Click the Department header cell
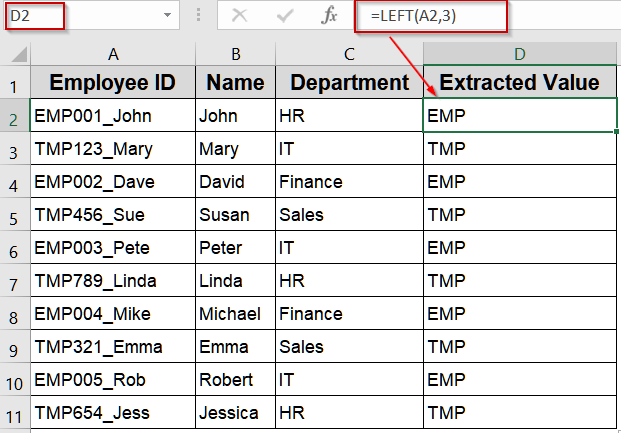621x433 pixels. [349, 82]
